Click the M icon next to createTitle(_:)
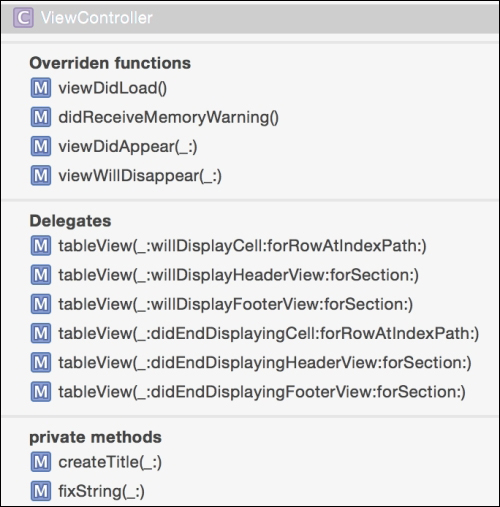The image size is (500, 507). 41,462
